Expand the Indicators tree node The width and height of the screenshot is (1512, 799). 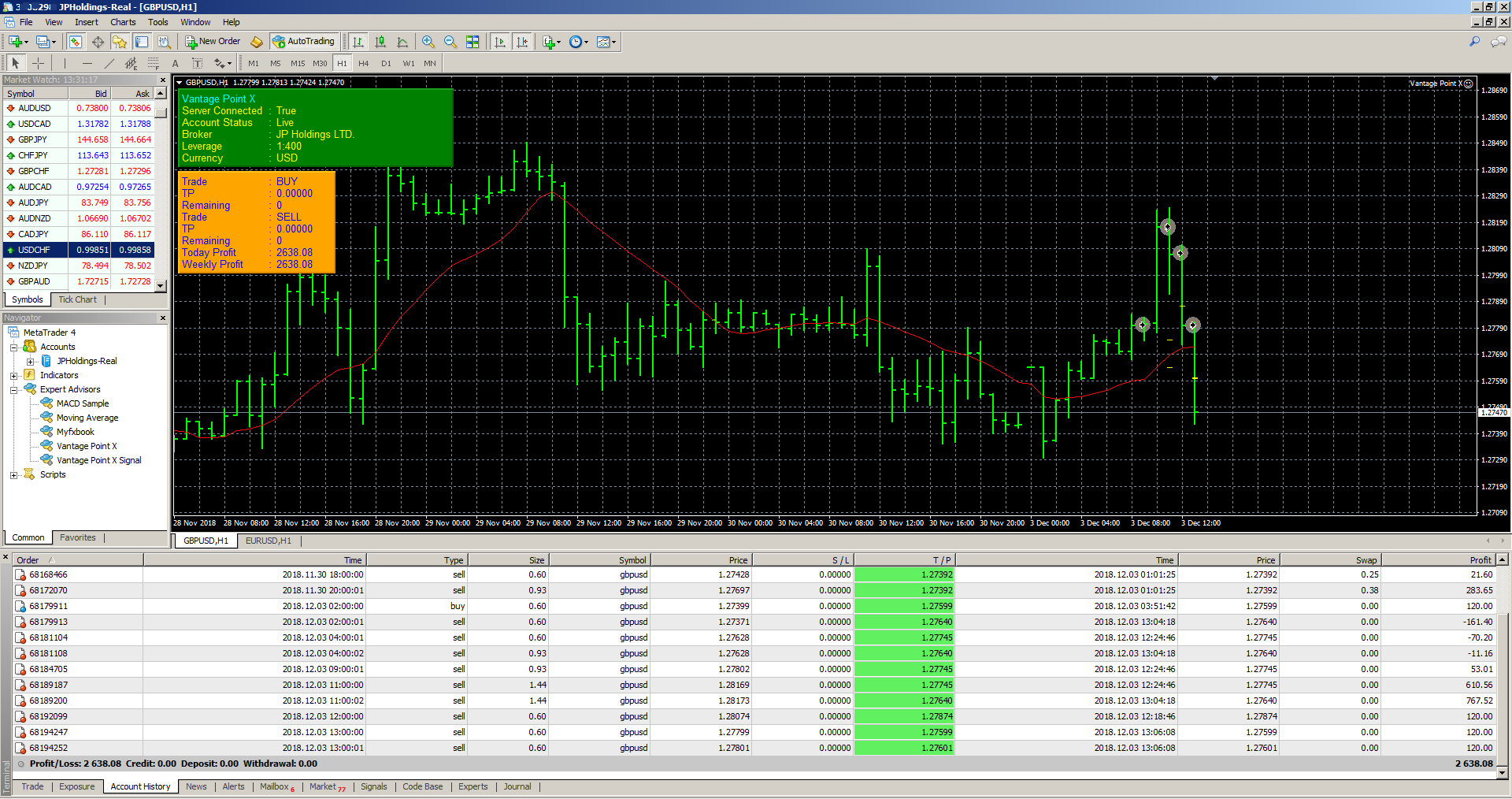13,376
